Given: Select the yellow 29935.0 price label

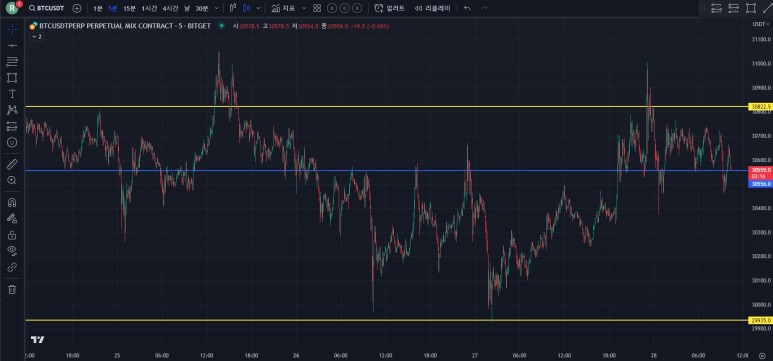Looking at the screenshot, I should tap(760, 320).
